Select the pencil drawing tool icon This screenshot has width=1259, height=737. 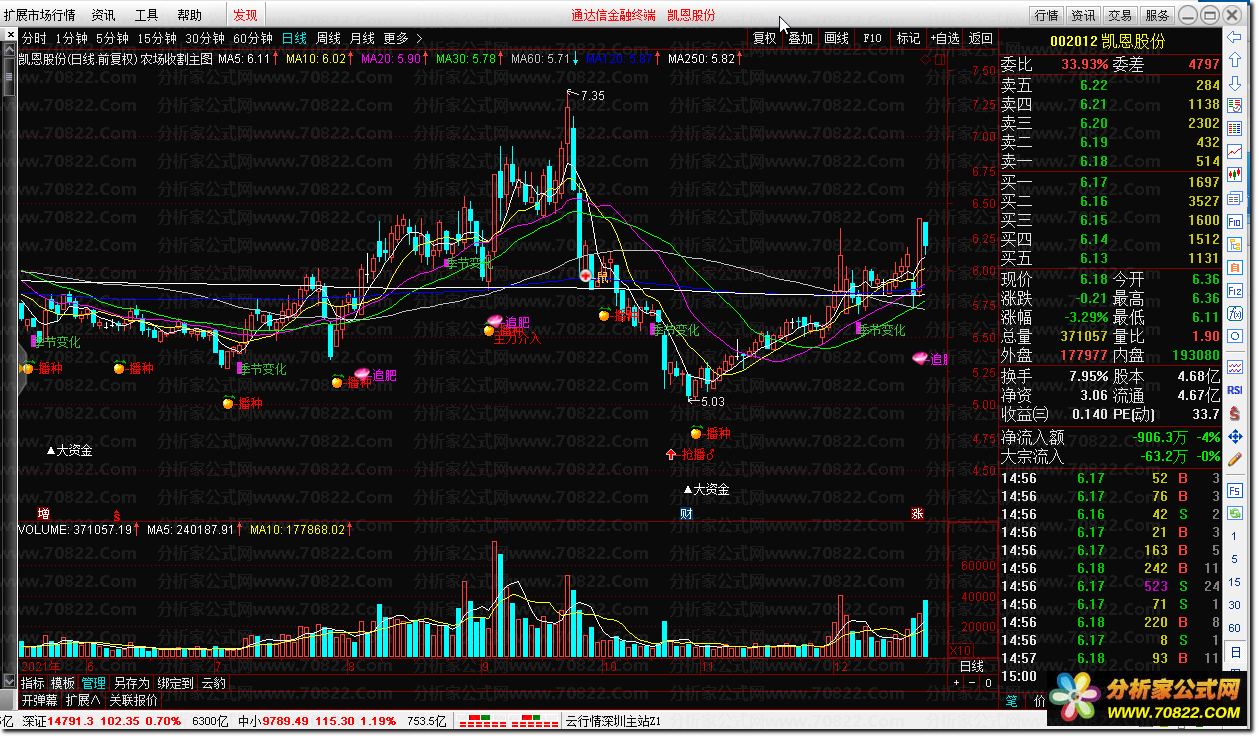pyautogui.click(x=1235, y=460)
